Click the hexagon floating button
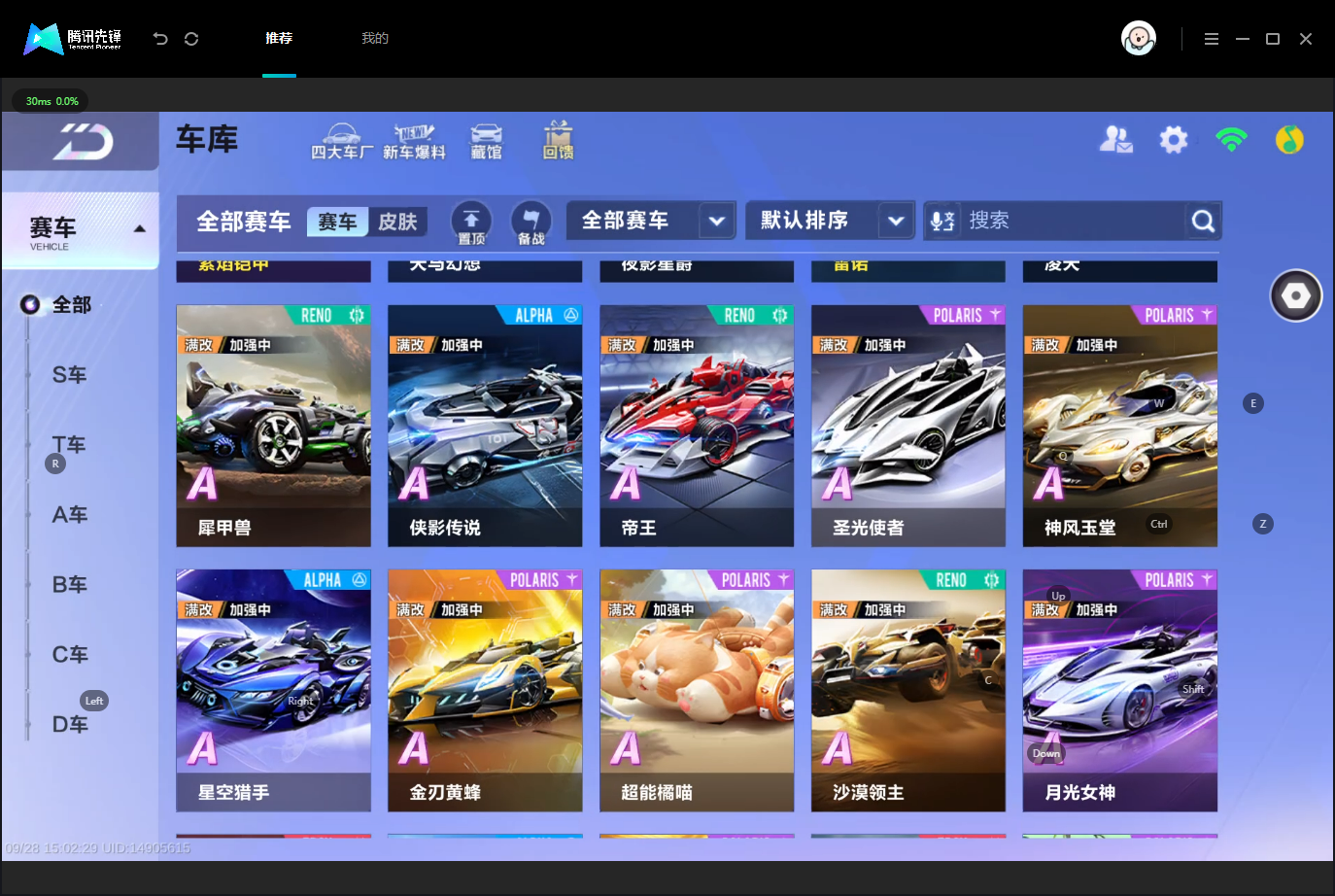 pyautogui.click(x=1296, y=295)
